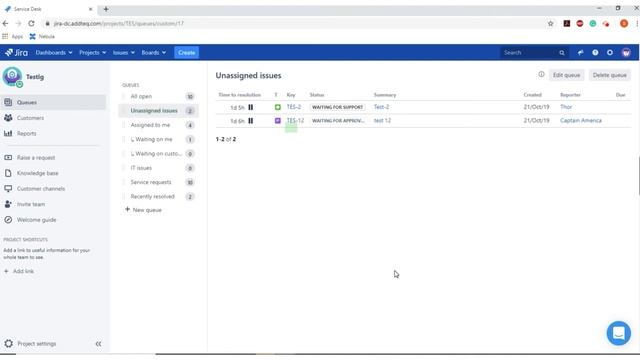Viewport: 640px width, 360px height.
Task: Open the chat widget button
Action: [x=618, y=333]
